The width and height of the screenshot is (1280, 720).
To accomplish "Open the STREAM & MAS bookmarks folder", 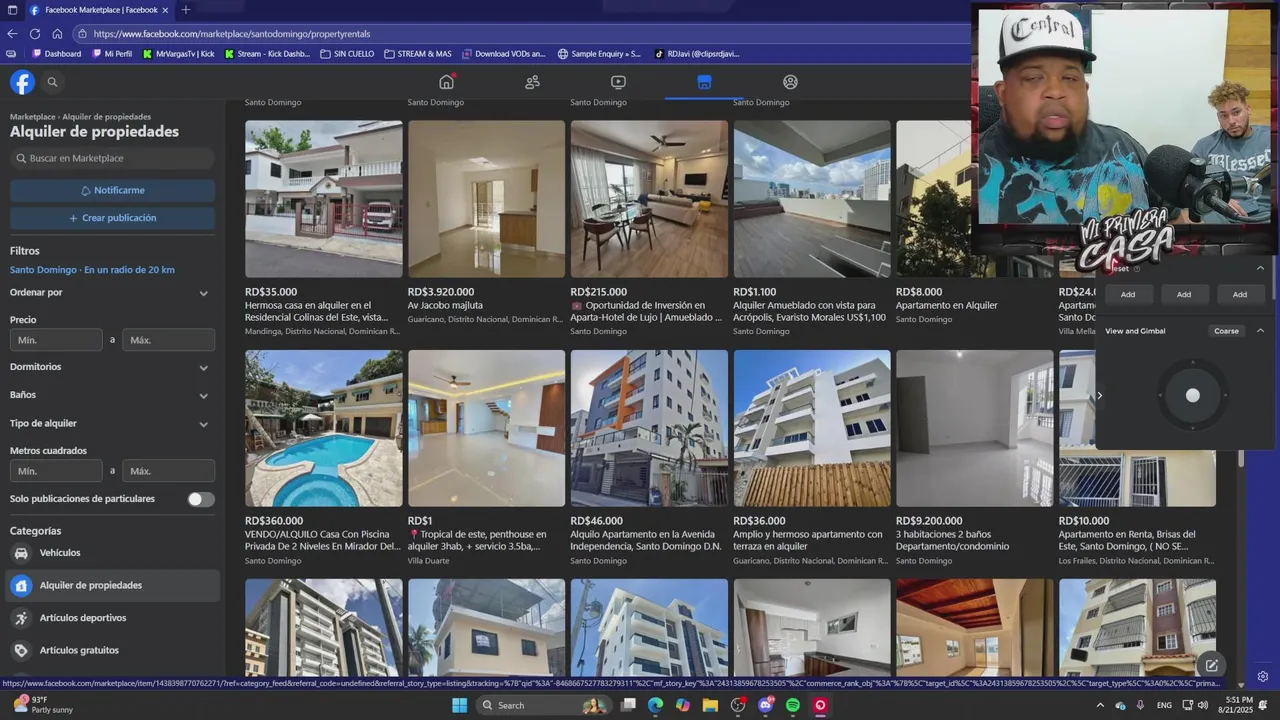I will tap(417, 54).
